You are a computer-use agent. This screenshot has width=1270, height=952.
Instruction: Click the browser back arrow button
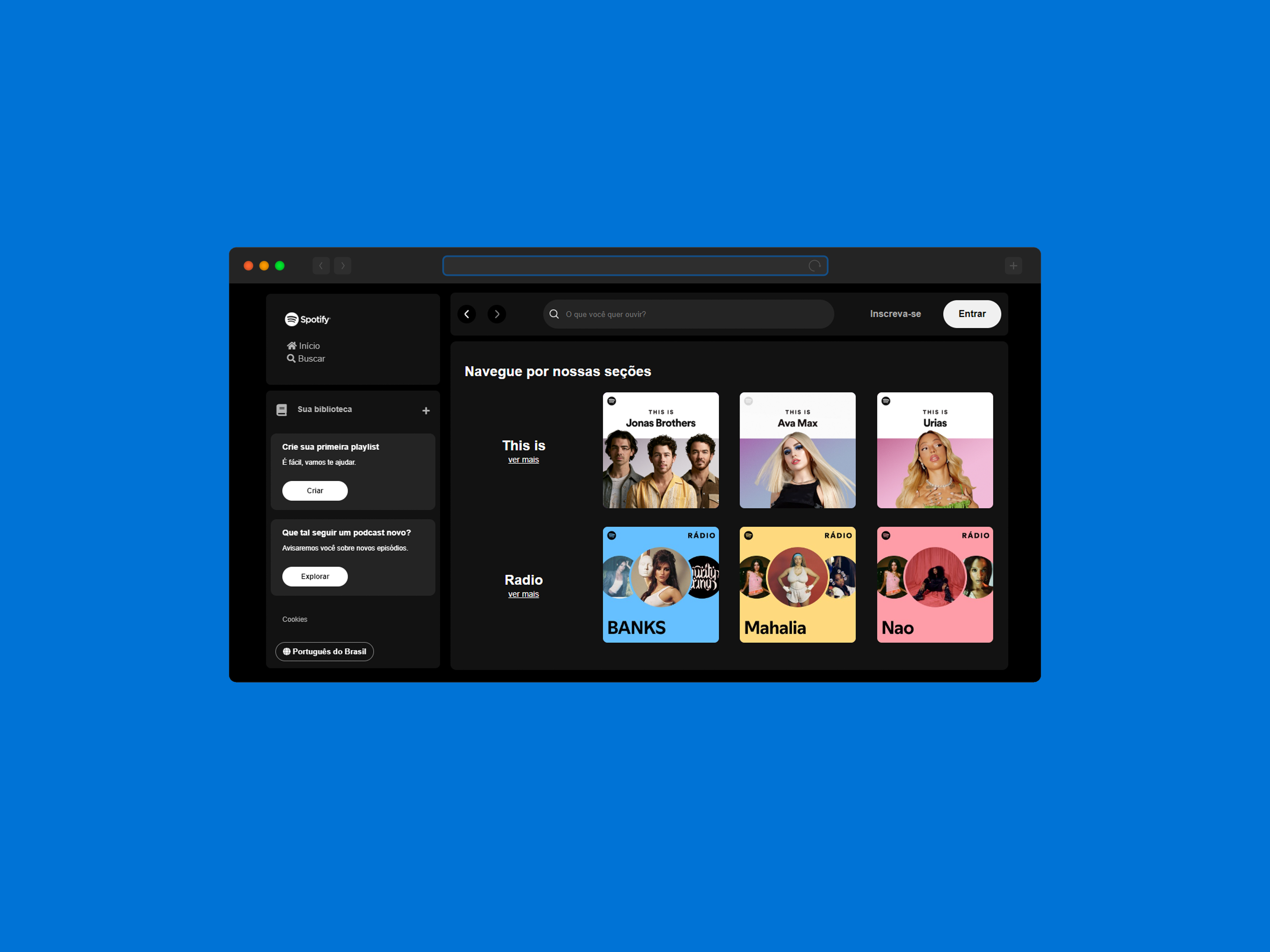(x=321, y=266)
